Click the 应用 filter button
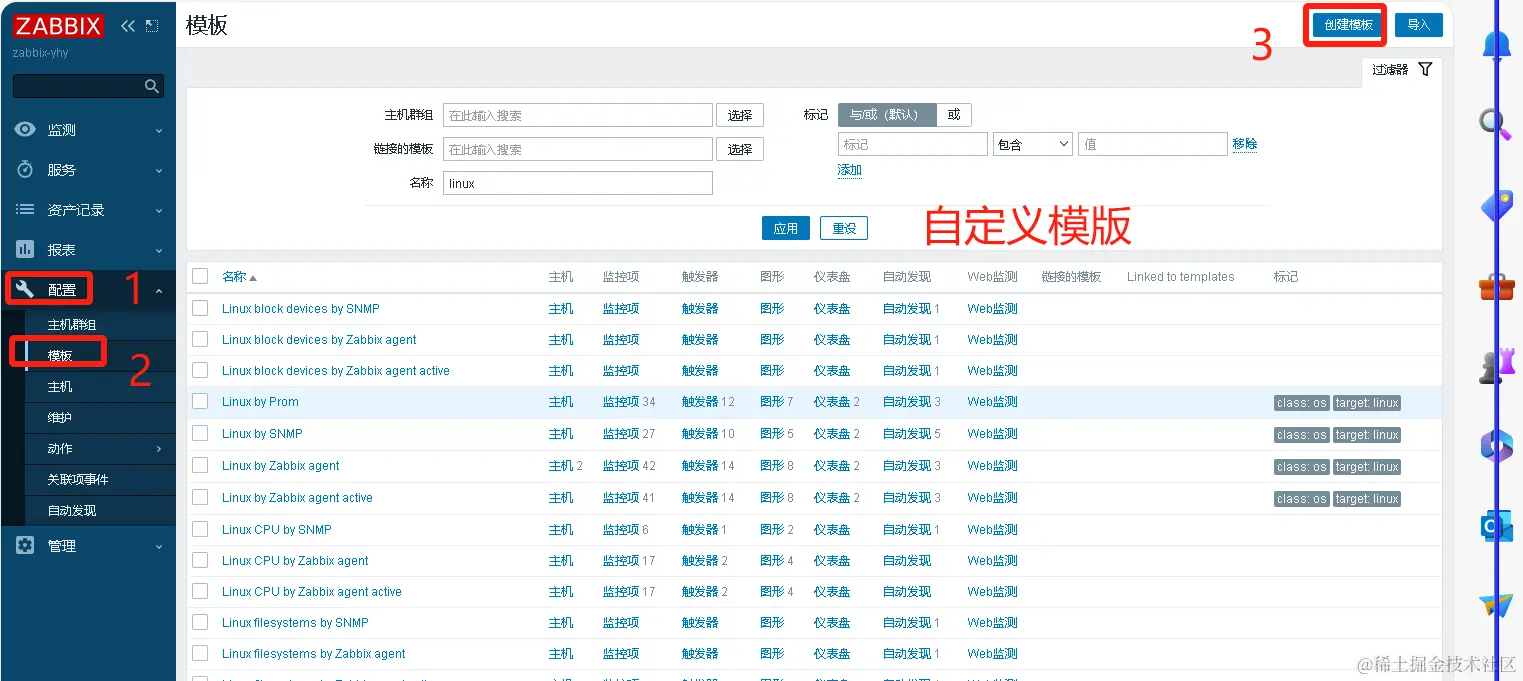1523x681 pixels. (786, 228)
